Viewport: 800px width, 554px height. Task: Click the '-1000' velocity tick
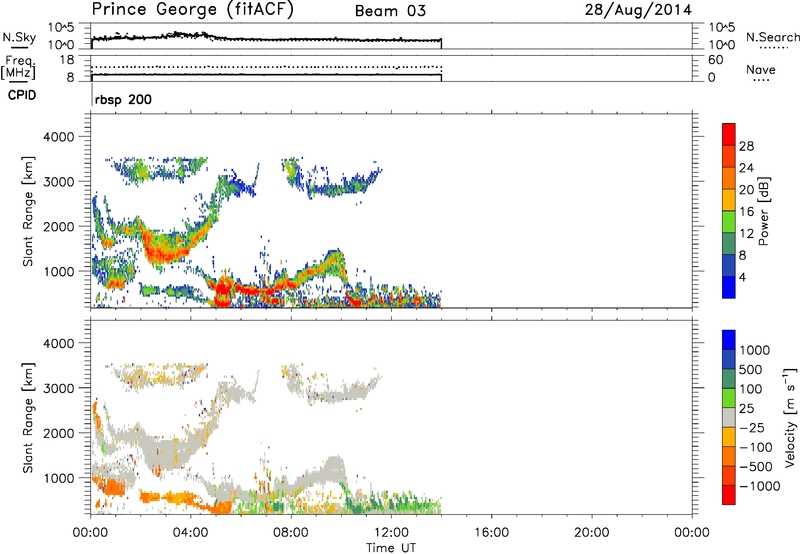coord(759,486)
